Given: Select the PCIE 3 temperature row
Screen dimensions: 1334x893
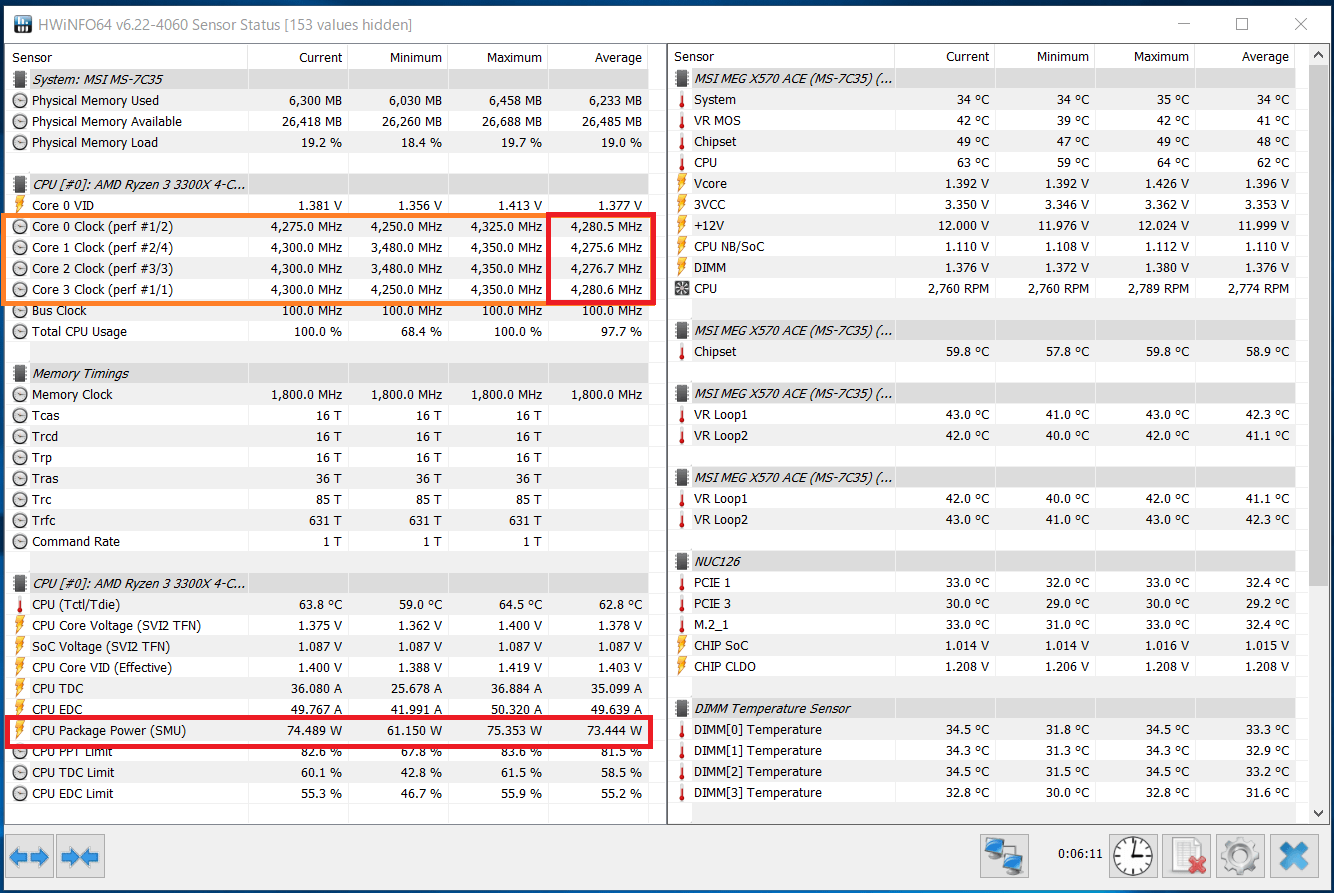Looking at the screenshot, I should tap(982, 603).
